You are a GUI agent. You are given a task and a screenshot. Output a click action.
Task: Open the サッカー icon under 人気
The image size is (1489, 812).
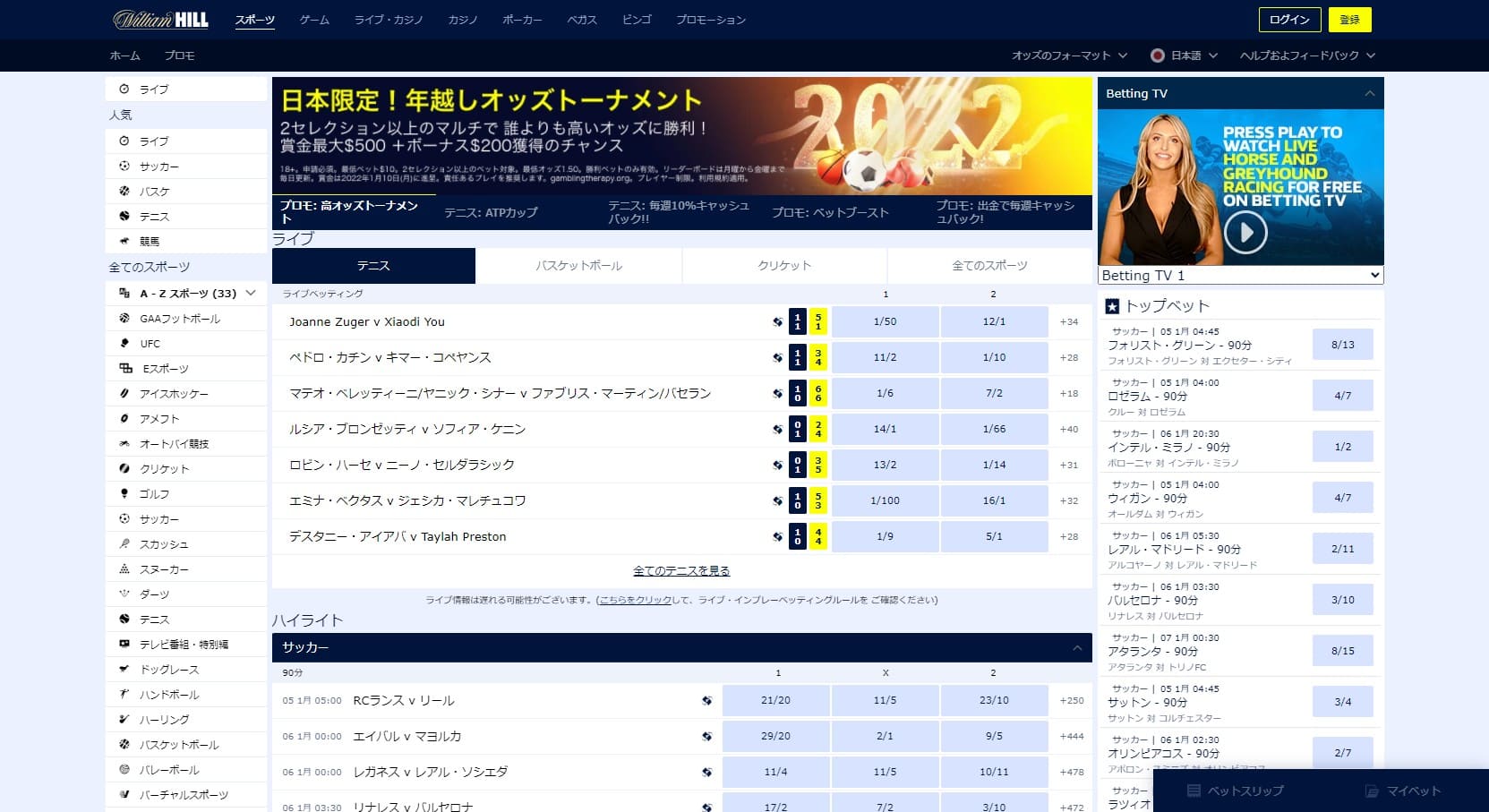pos(124,166)
